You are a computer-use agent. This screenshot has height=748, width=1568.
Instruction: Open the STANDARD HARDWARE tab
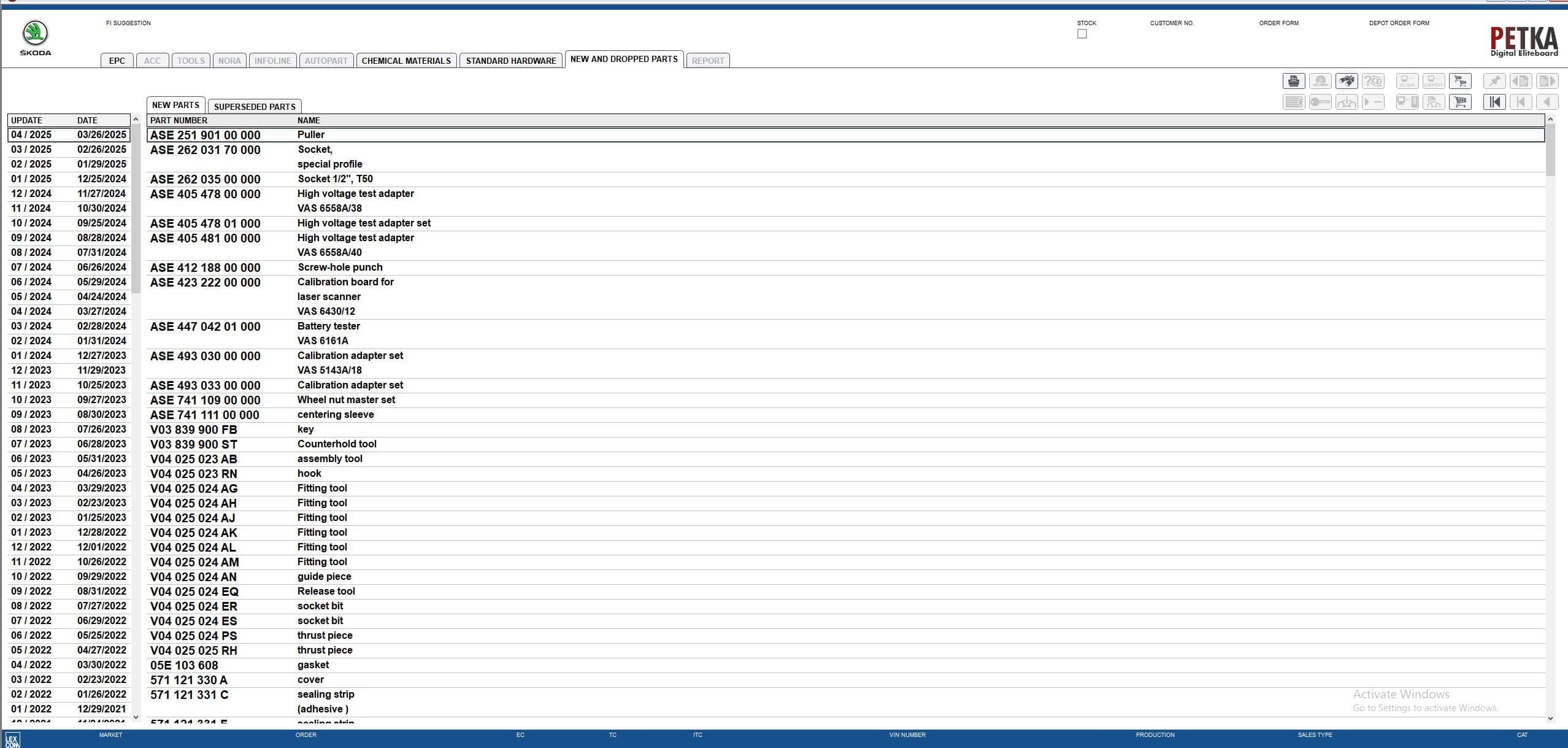click(x=511, y=60)
